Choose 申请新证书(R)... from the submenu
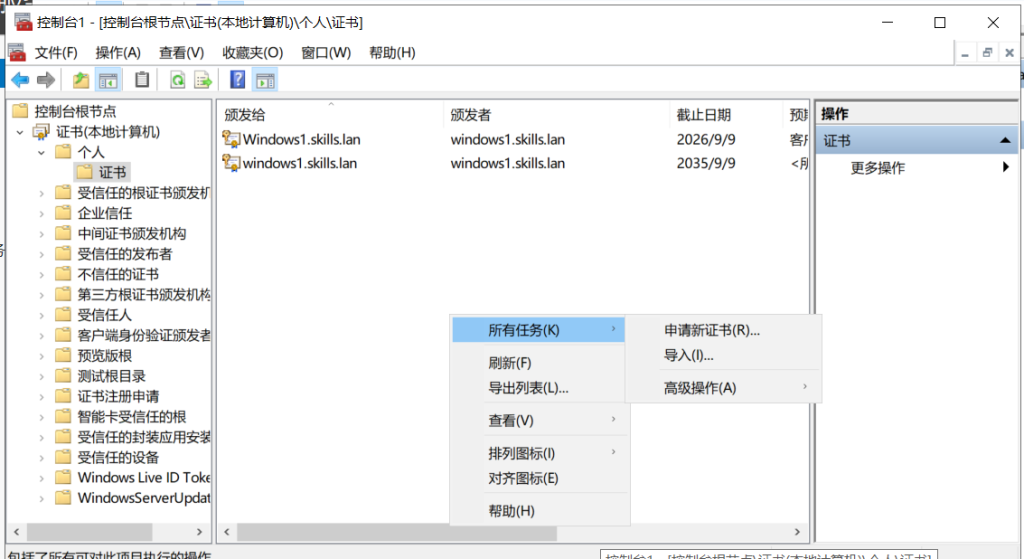This screenshot has height=559, width=1024. point(712,330)
